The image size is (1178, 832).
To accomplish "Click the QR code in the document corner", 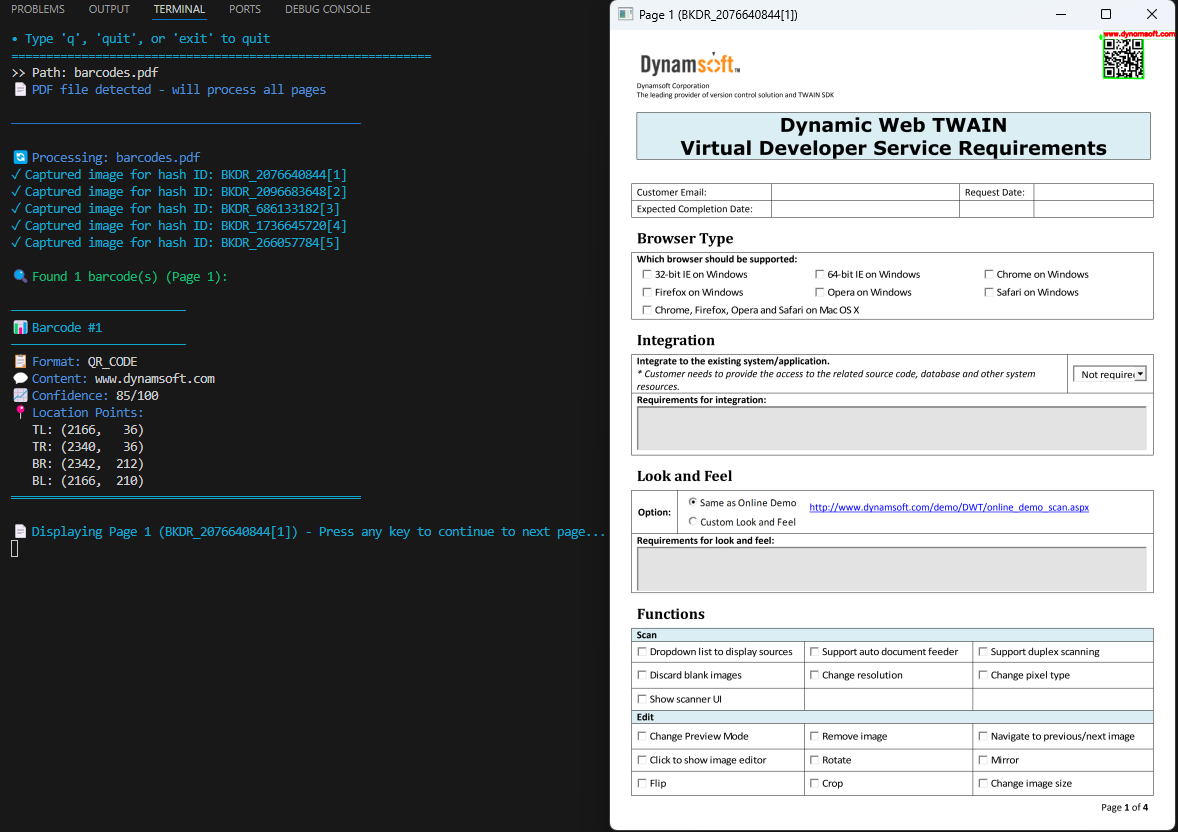I will [1123, 60].
